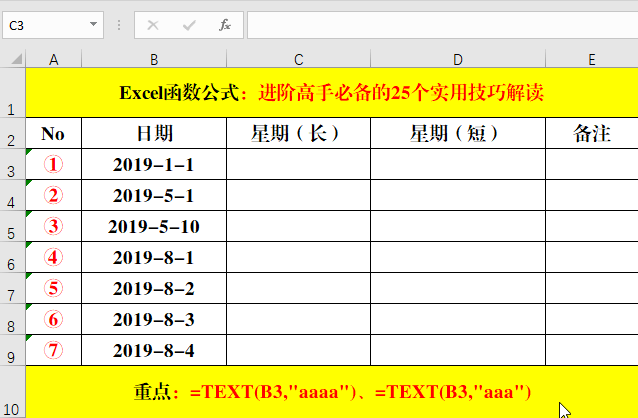Select the cell with circled number ④

54,257
